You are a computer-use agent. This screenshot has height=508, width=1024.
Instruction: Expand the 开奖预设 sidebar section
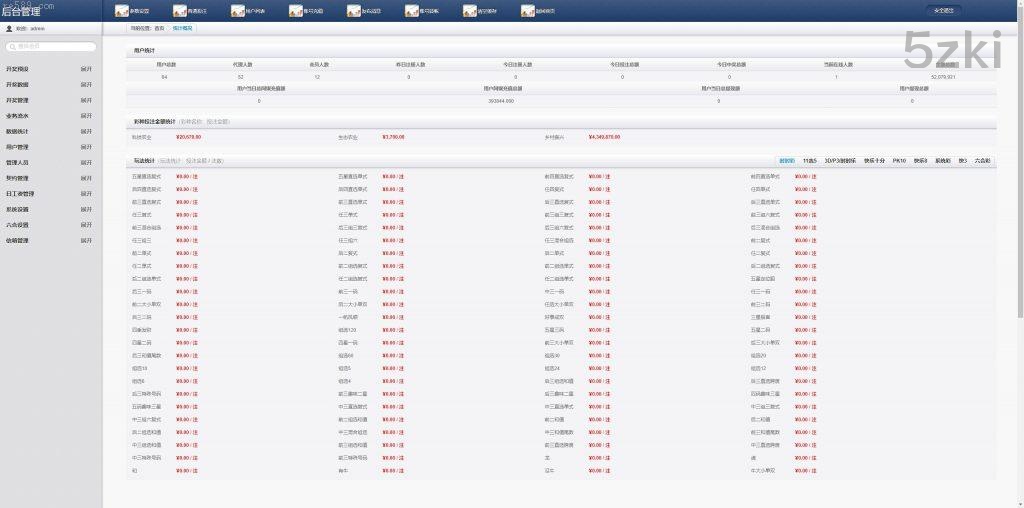(x=86, y=69)
